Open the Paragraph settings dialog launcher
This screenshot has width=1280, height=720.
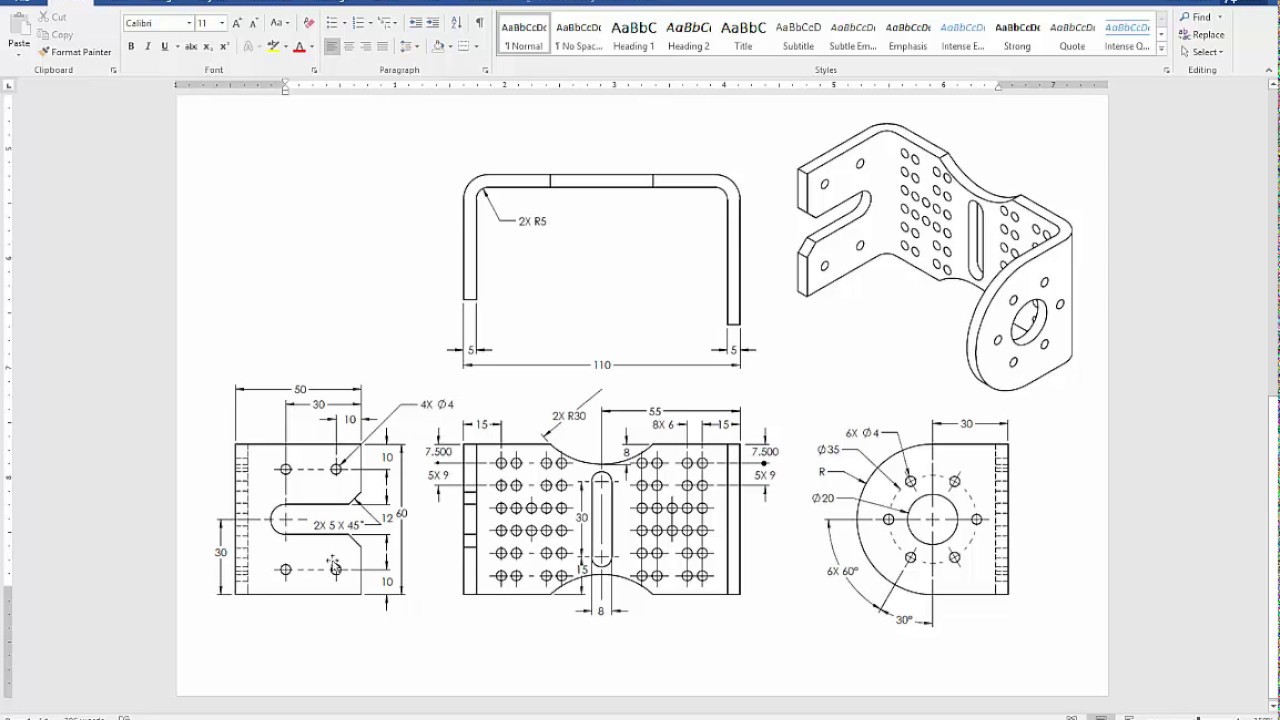click(x=486, y=71)
